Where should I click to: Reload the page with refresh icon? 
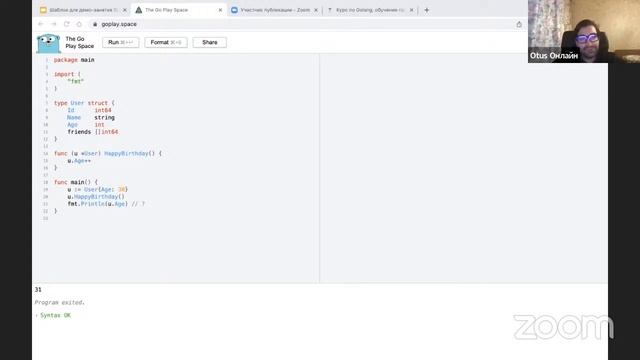(67, 24)
